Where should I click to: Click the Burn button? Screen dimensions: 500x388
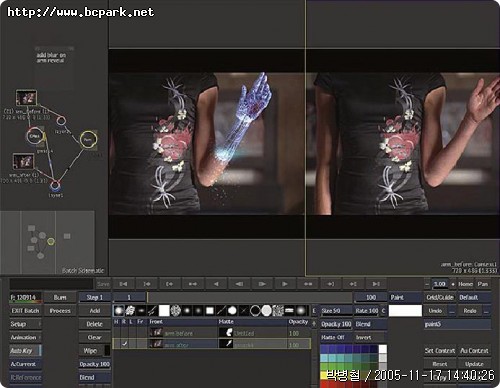60,297
